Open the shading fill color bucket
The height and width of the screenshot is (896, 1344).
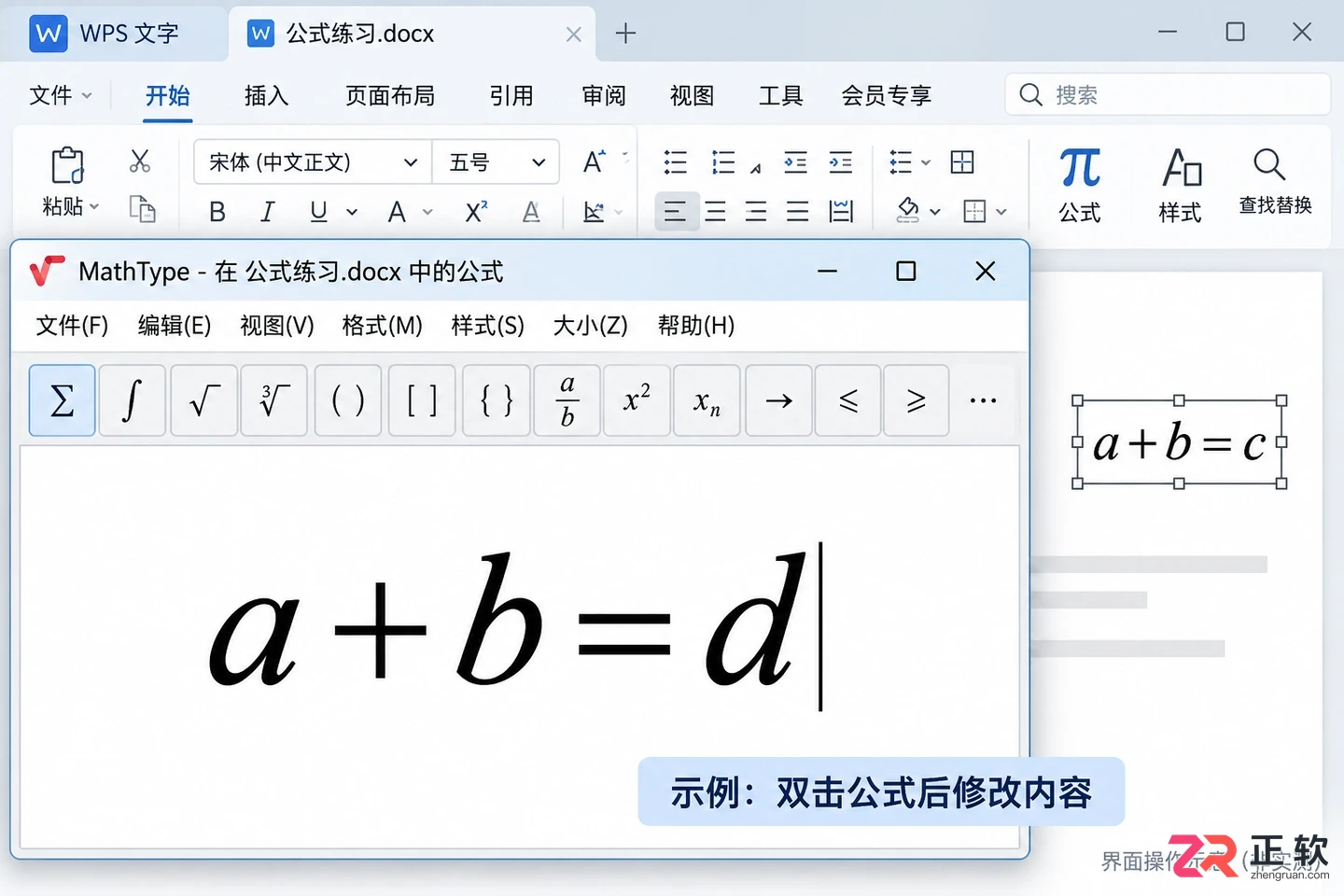pyautogui.click(x=907, y=211)
